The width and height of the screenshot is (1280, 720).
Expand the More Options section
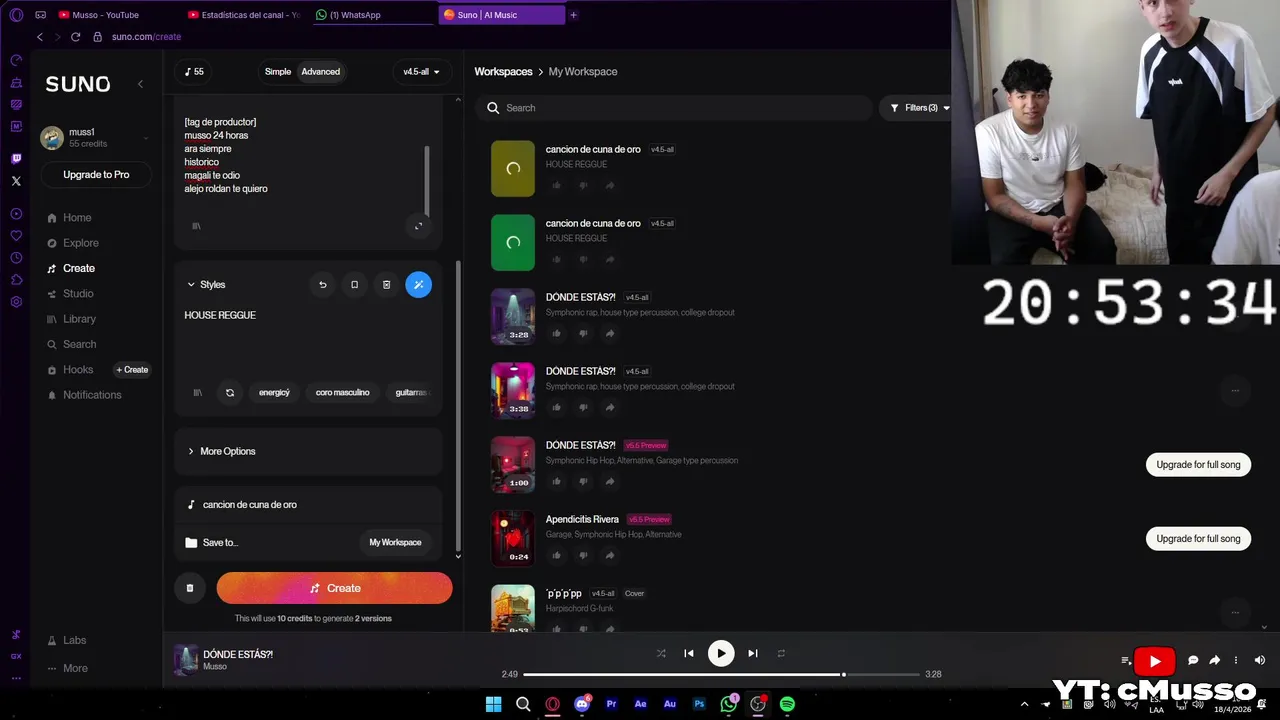click(x=220, y=451)
